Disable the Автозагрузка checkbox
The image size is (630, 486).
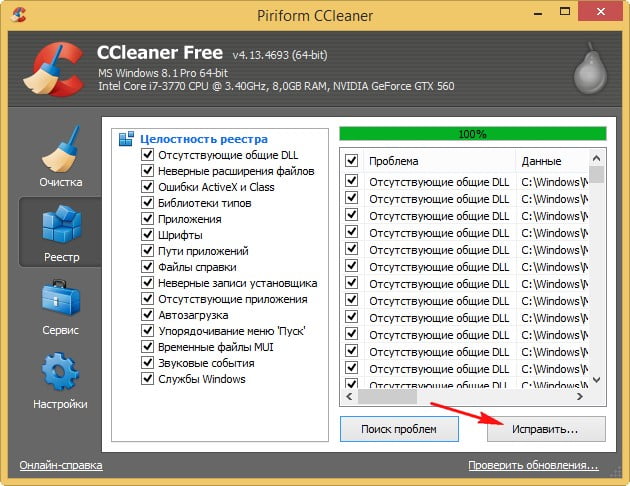coord(147,315)
